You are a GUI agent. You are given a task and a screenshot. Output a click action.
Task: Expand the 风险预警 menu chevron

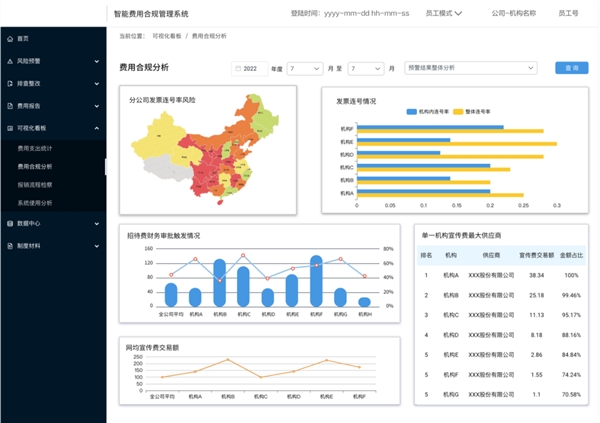point(96,62)
